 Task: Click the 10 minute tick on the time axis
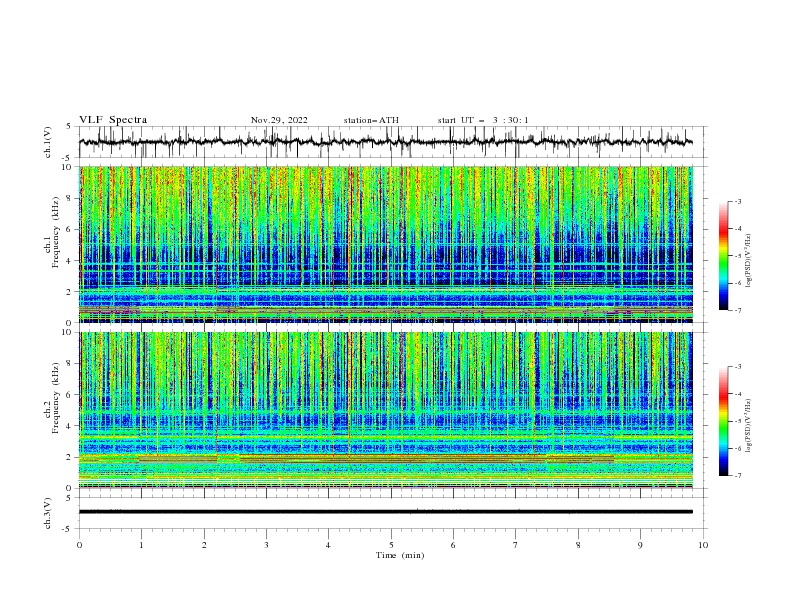tap(703, 545)
